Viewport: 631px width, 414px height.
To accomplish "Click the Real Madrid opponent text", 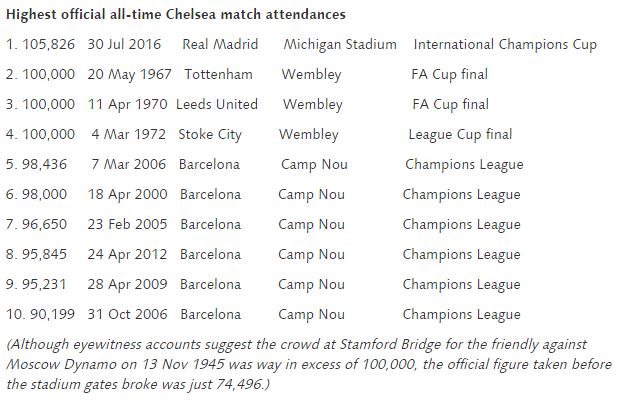I will click(x=220, y=44).
